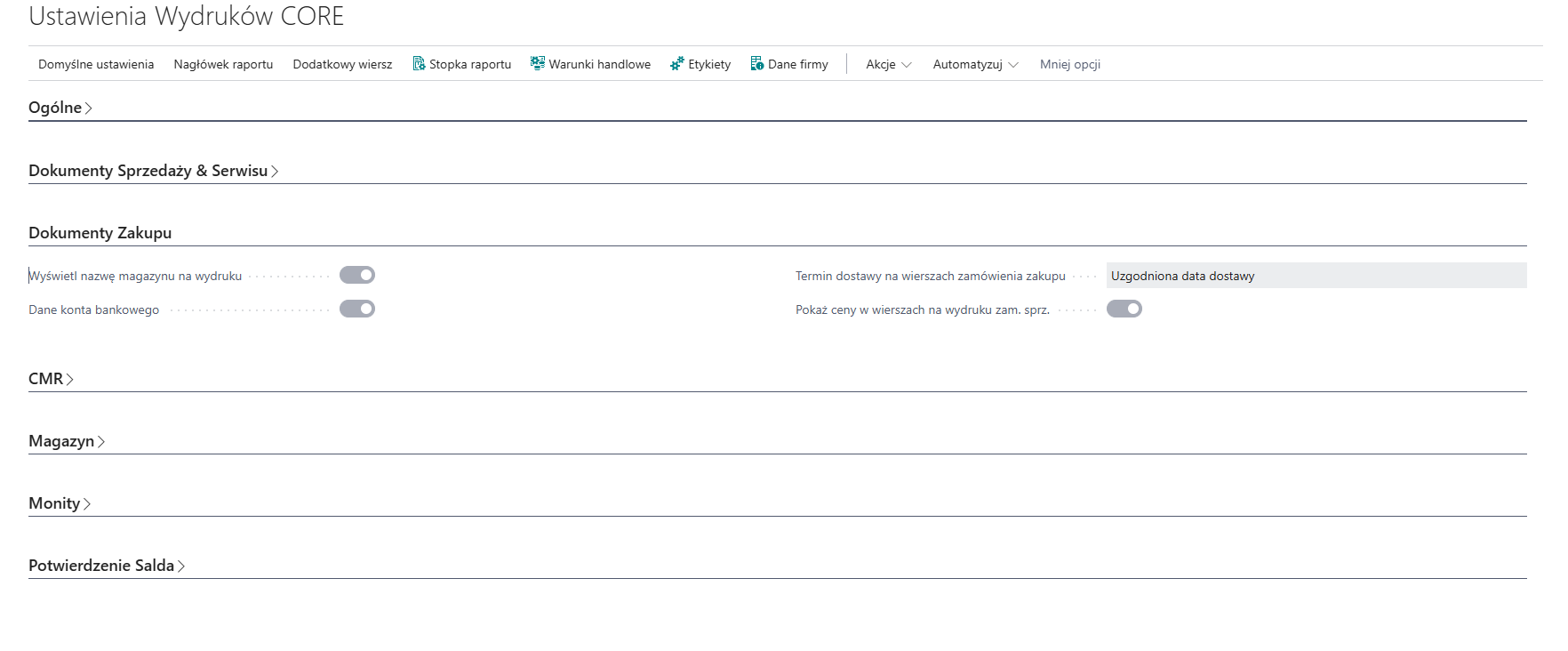Click Domyślne ustawienia in the action bar
The width and height of the screenshot is (1568, 651).
click(96, 65)
